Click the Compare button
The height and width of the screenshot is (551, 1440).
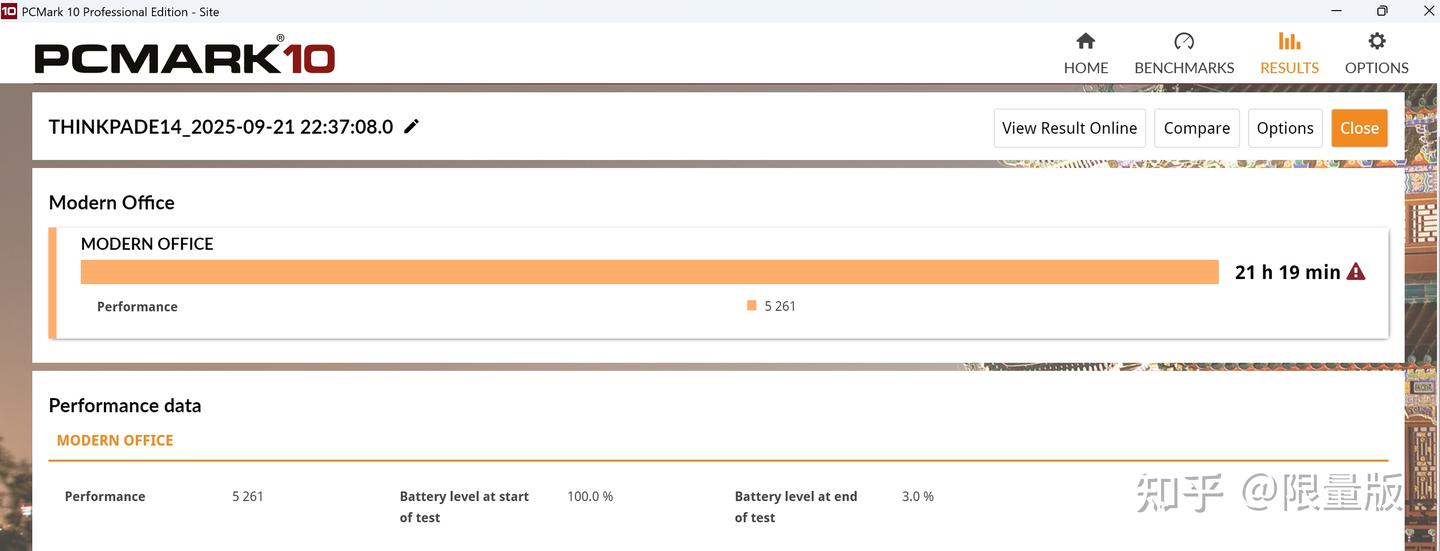click(1197, 128)
